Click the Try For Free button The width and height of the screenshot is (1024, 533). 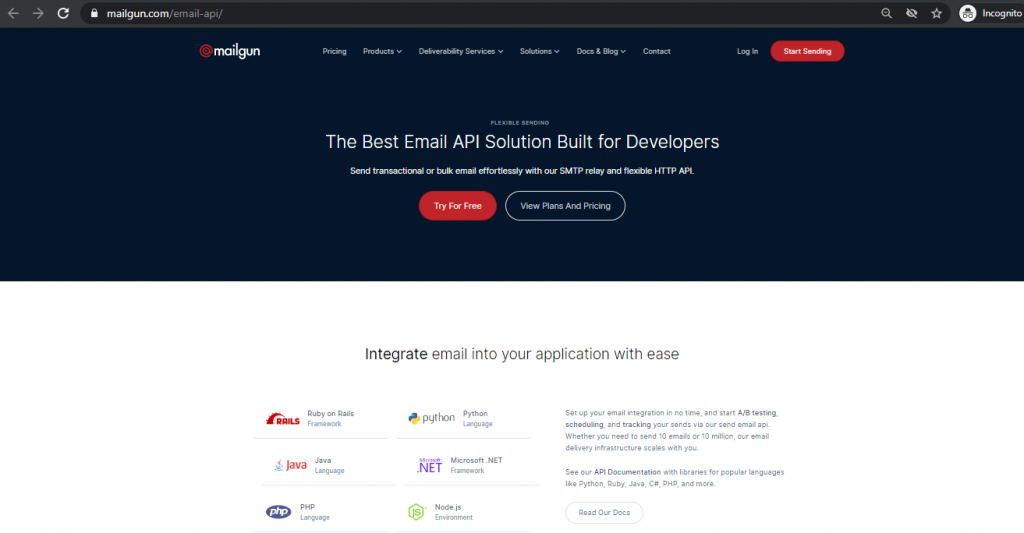pyautogui.click(x=458, y=206)
